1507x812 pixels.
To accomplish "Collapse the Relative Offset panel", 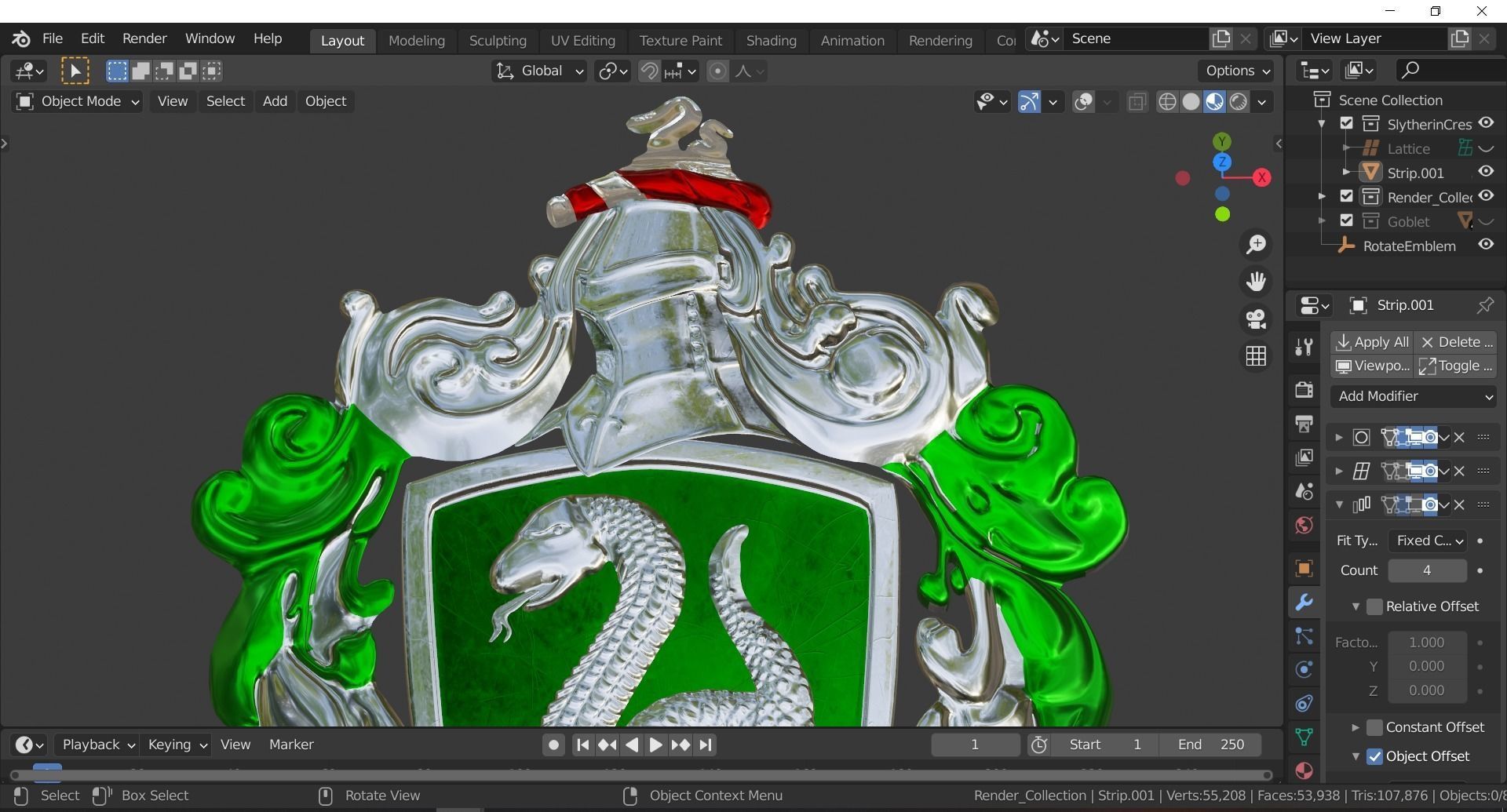I will coord(1355,606).
